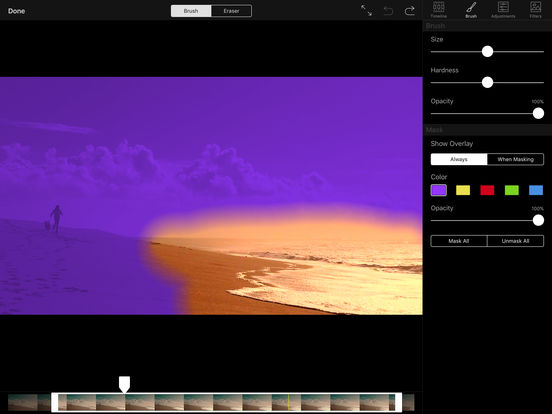Click the Mask All button

click(459, 241)
